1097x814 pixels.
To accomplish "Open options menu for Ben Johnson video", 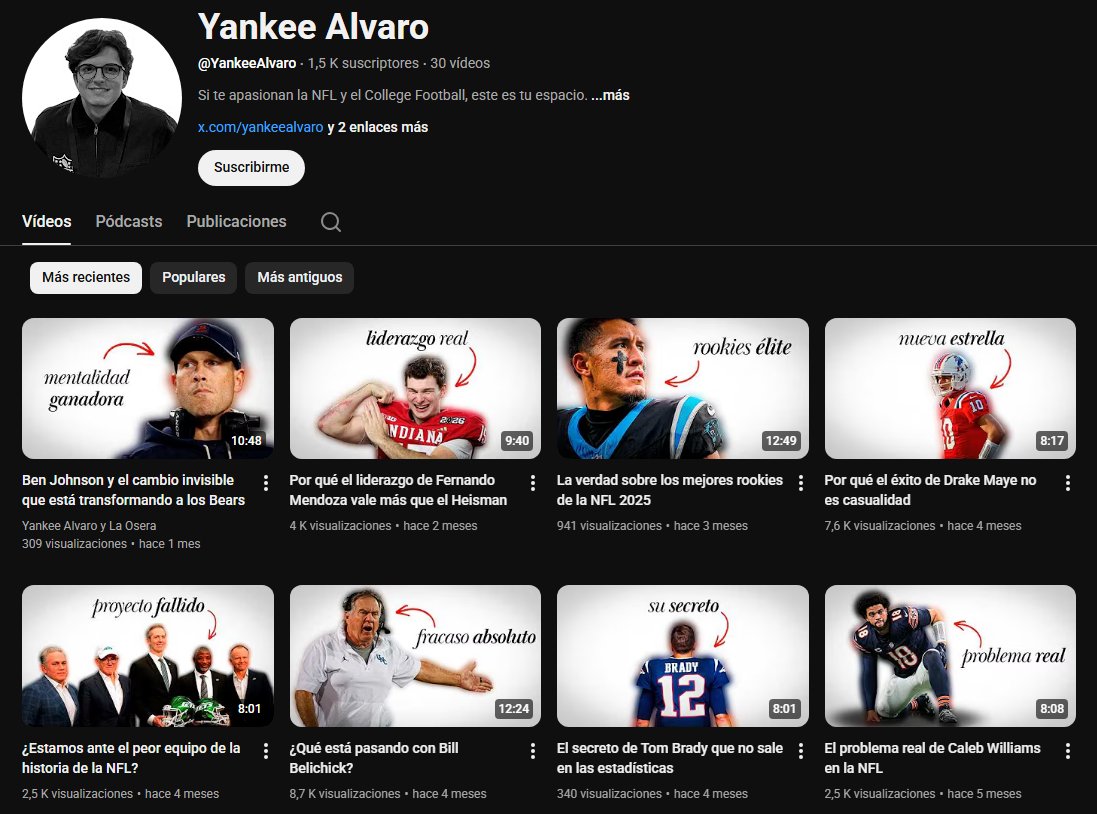I will tap(266, 483).
